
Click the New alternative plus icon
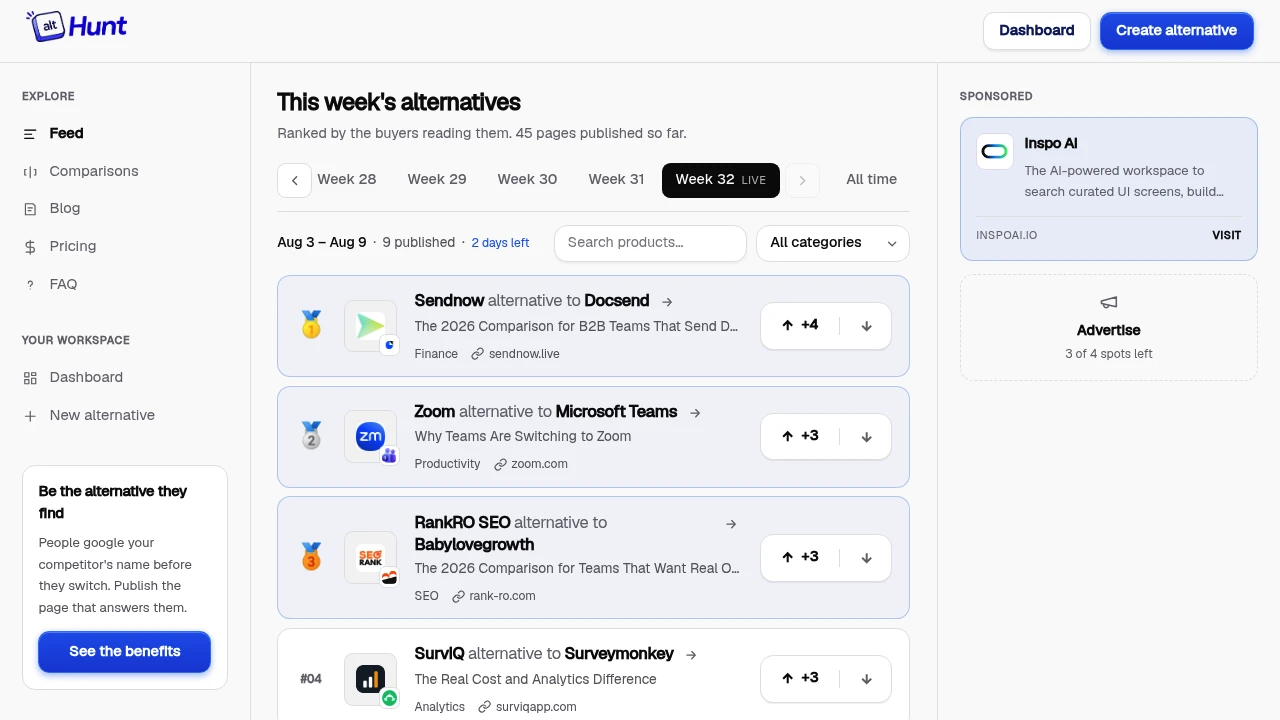tap(30, 416)
